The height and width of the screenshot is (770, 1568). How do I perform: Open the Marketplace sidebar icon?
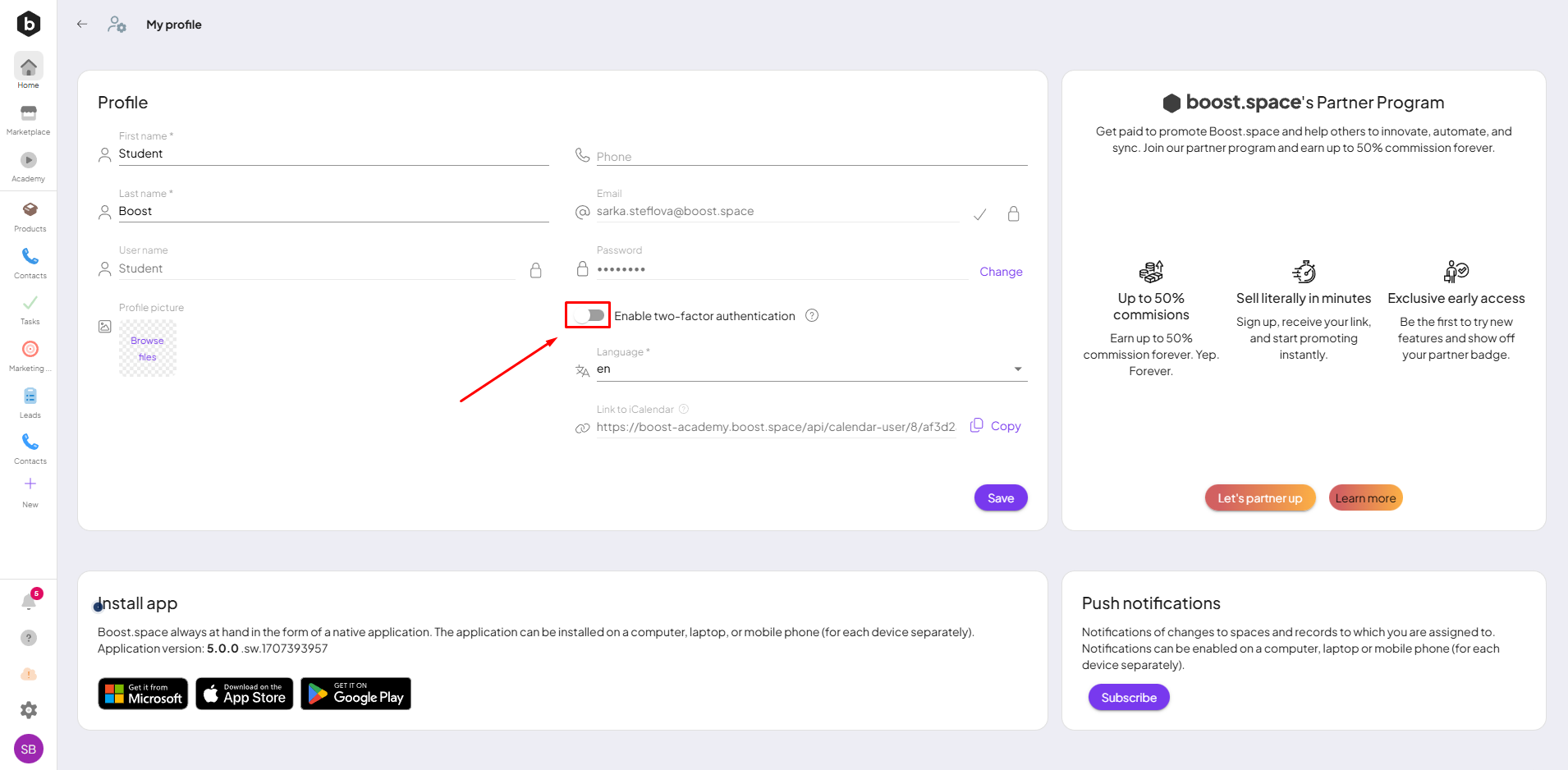click(29, 114)
